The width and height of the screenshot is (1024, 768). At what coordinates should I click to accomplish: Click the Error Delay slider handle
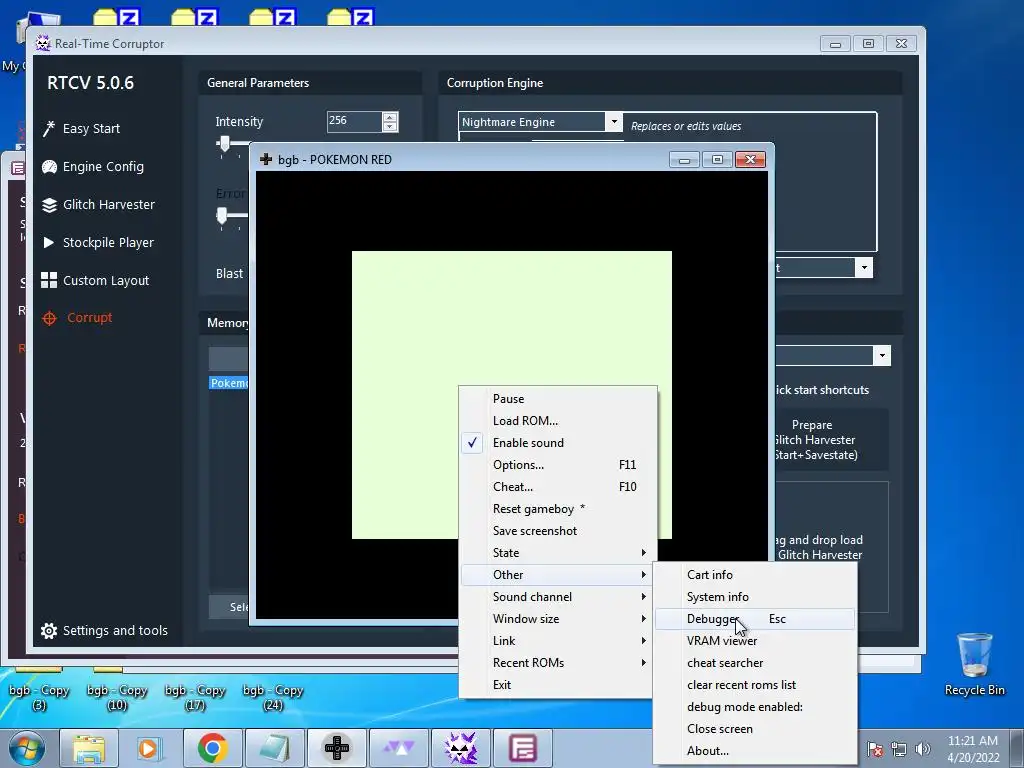tap(222, 215)
